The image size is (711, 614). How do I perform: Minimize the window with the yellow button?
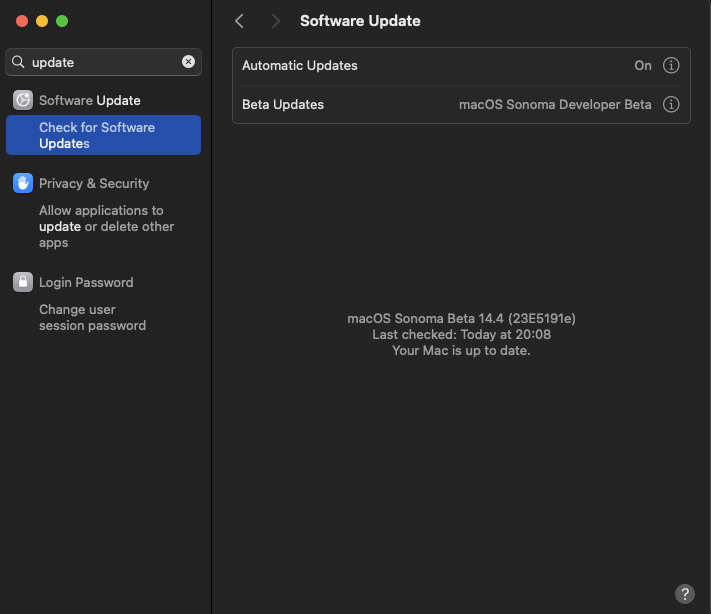pos(42,21)
